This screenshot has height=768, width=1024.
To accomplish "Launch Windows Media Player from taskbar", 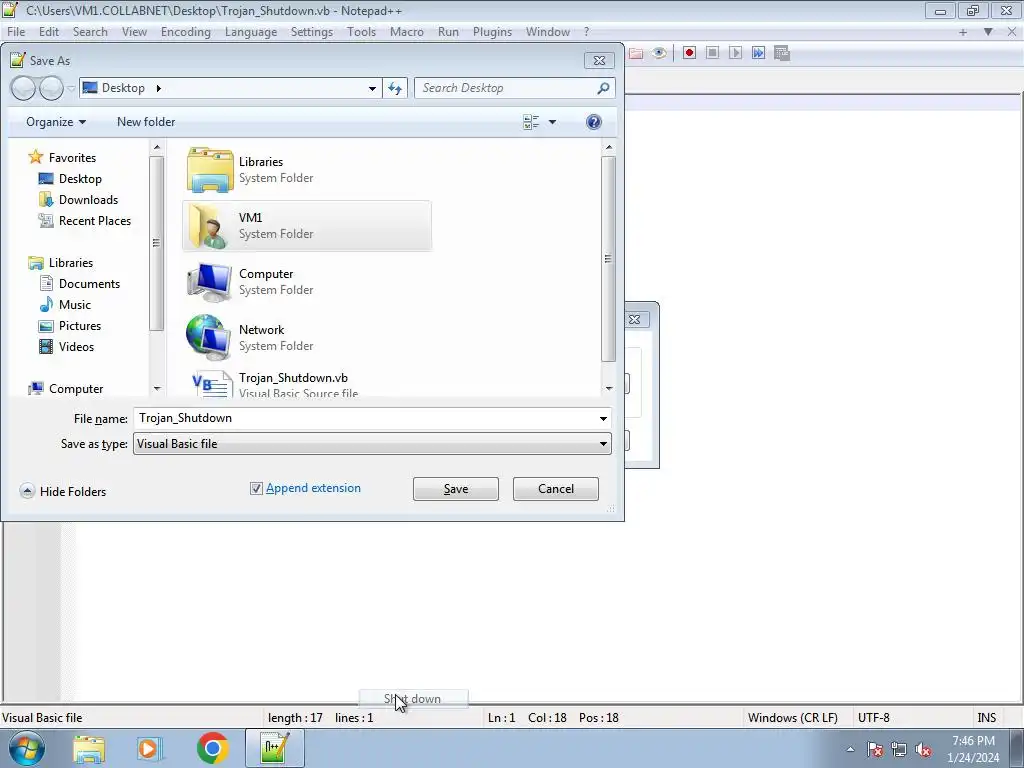I will pyautogui.click(x=150, y=748).
